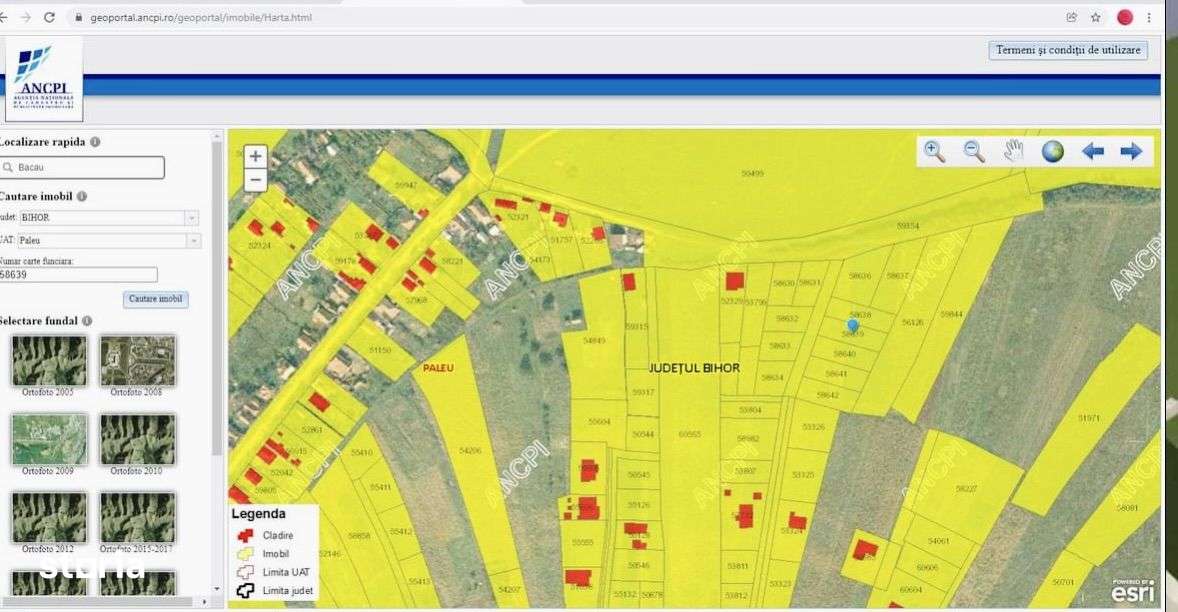The width and height of the screenshot is (1178, 612).
Task: Click parcel number 50701
Action: point(1063,582)
